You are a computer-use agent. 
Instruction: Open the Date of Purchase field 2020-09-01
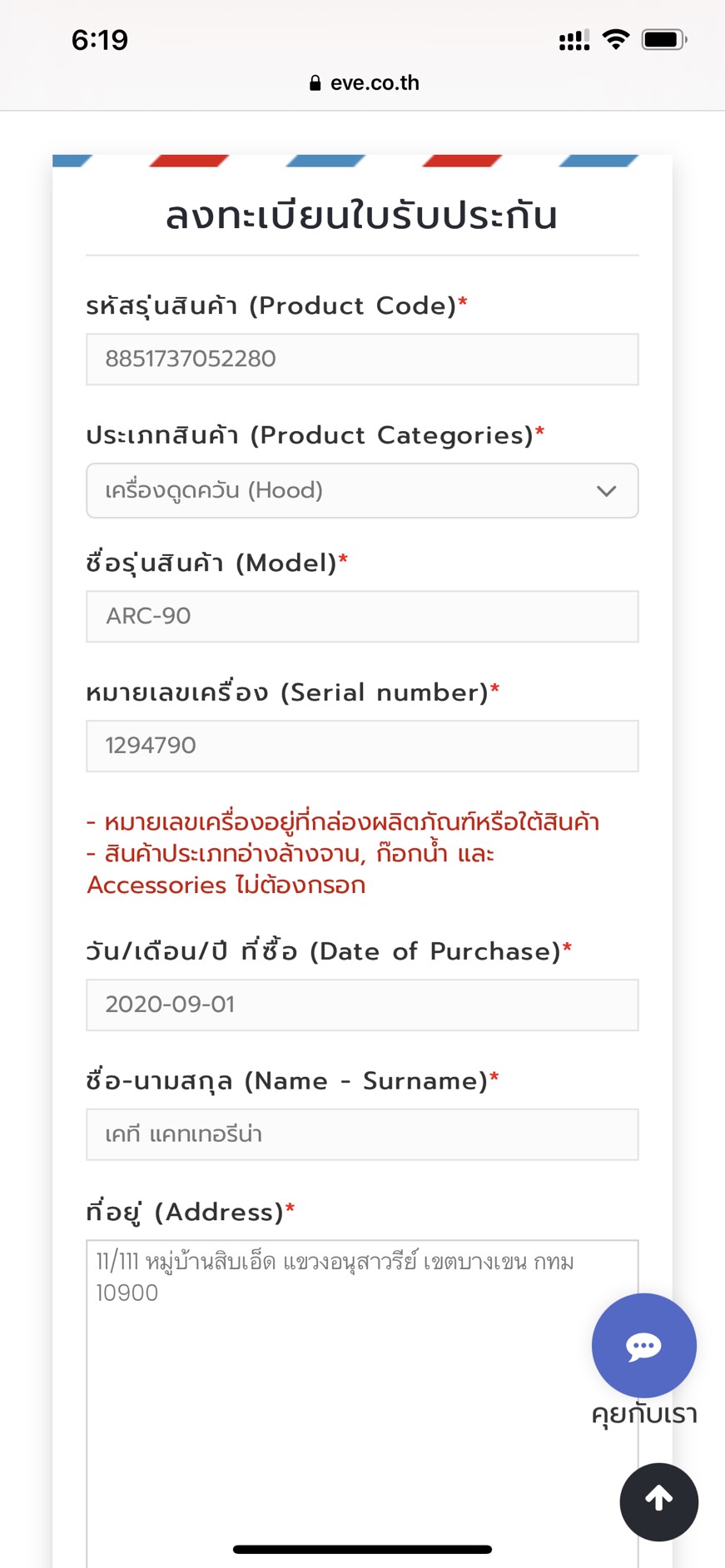point(362,1005)
